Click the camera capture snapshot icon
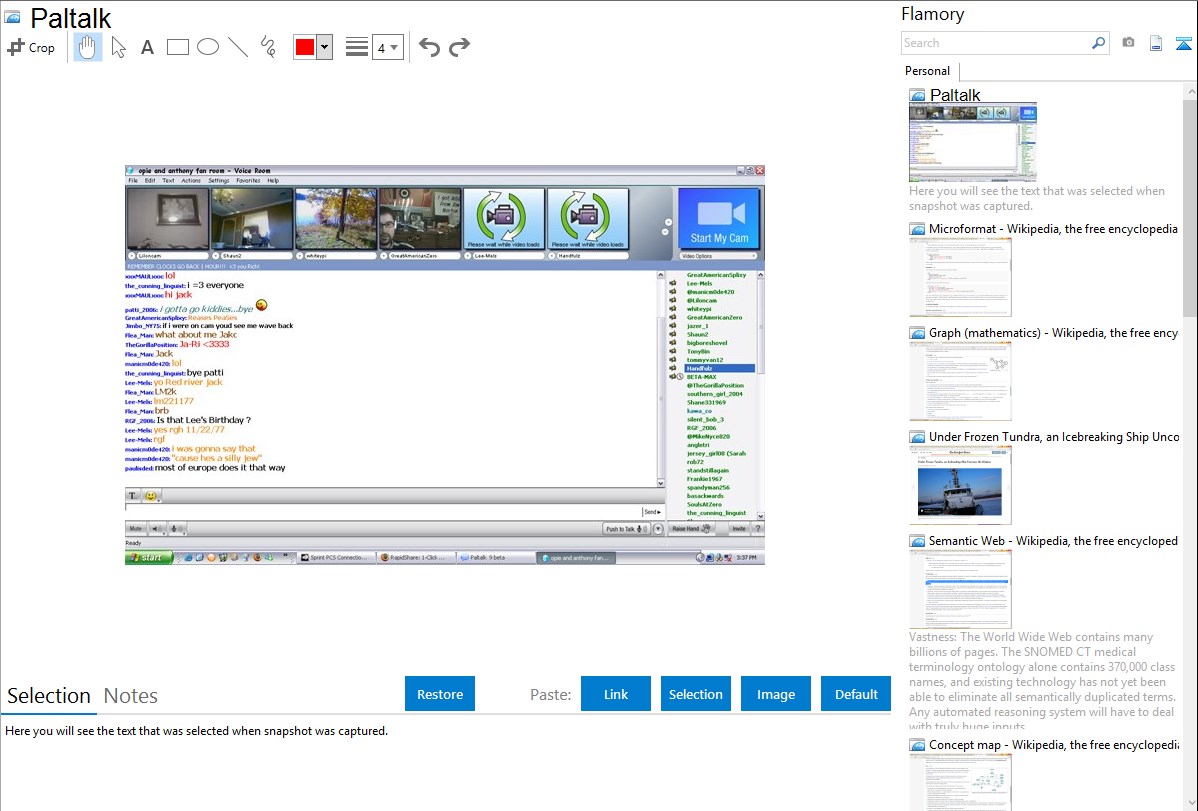This screenshot has width=1198, height=811. [1128, 43]
